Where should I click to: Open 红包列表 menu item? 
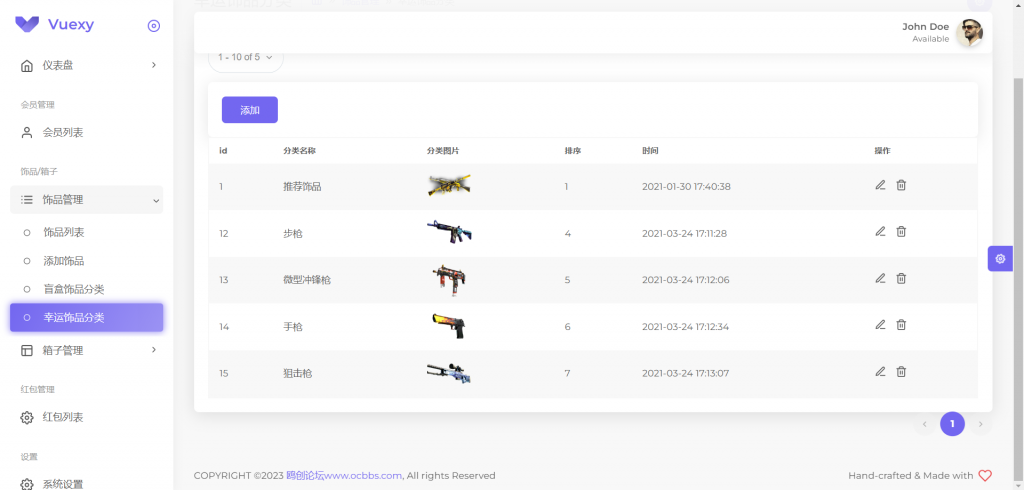point(87,417)
